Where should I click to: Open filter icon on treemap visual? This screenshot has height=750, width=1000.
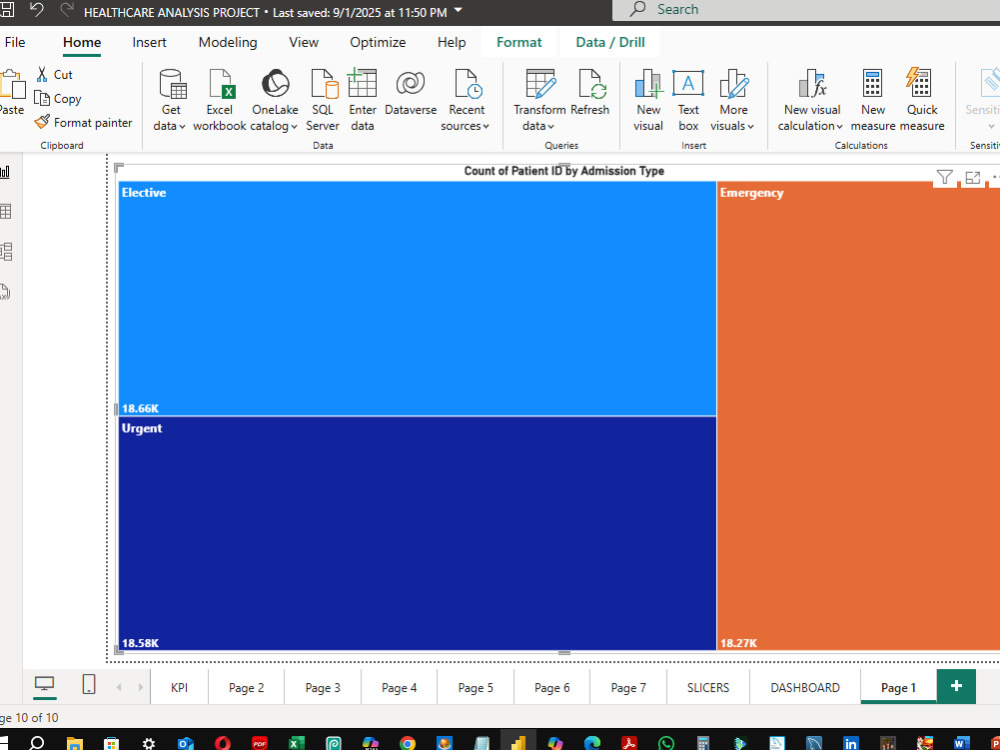click(x=945, y=177)
